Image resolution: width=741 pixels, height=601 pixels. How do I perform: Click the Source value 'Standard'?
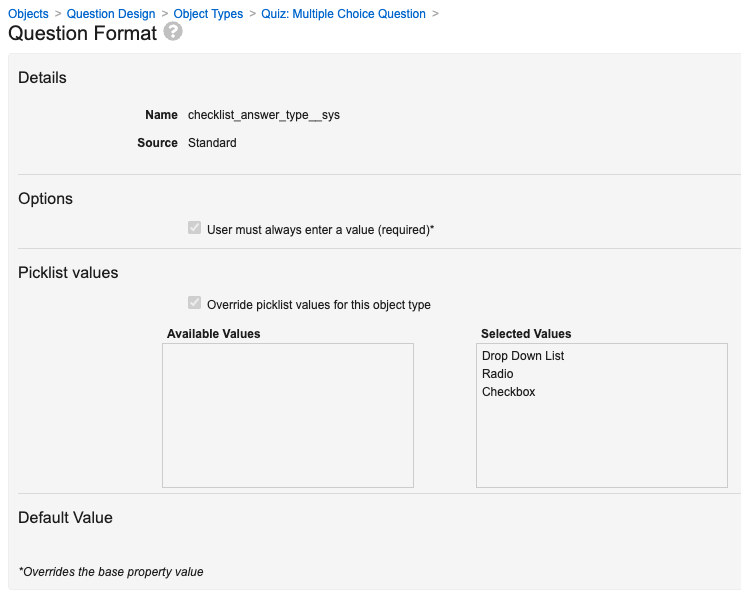[212, 143]
